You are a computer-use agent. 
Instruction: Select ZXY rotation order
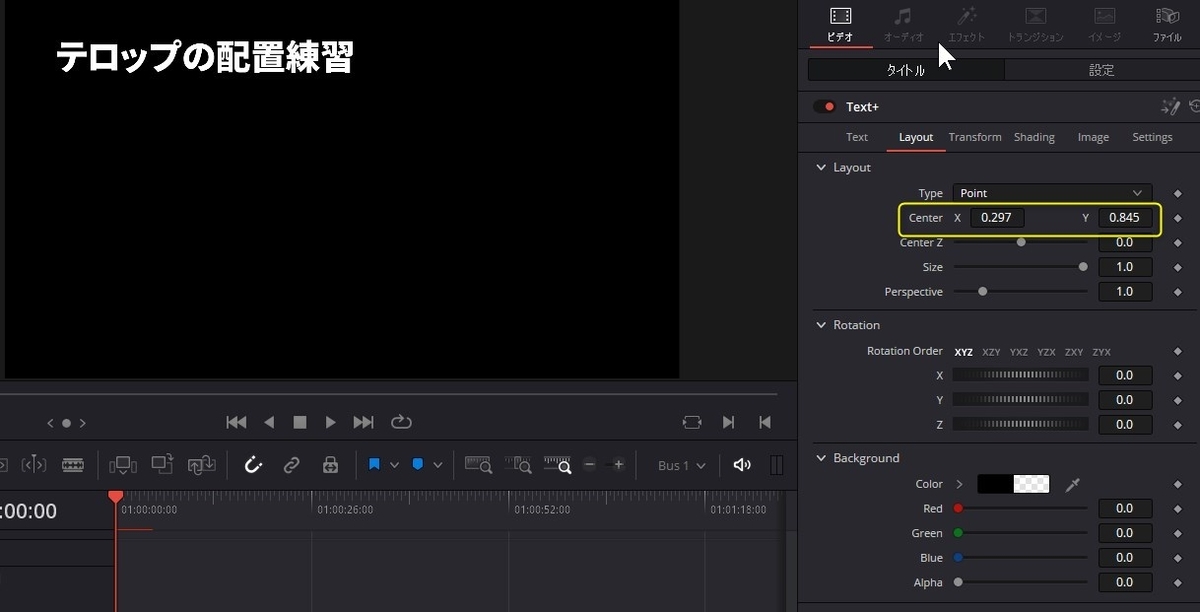(1074, 352)
